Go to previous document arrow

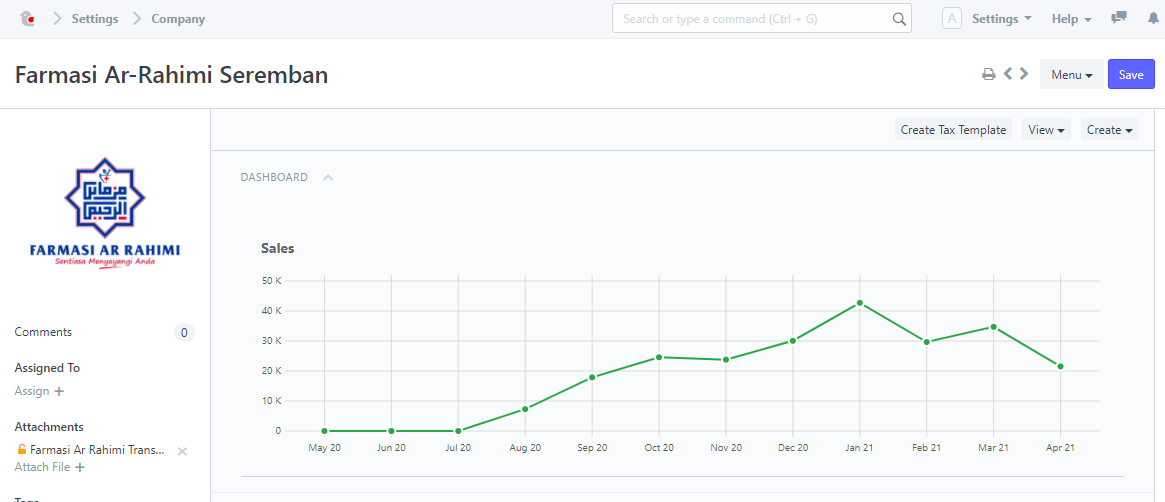coord(1008,74)
